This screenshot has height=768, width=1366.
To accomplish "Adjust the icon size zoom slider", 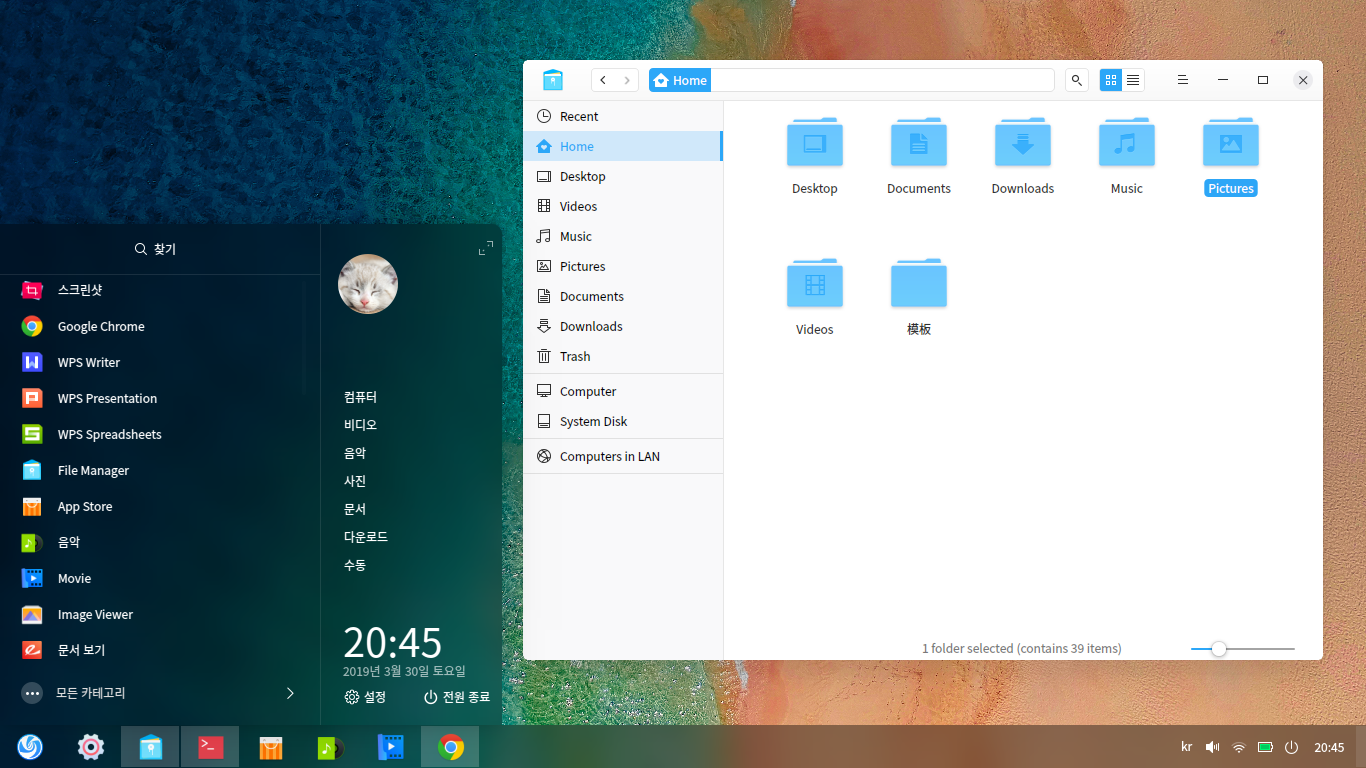I will (x=1218, y=649).
